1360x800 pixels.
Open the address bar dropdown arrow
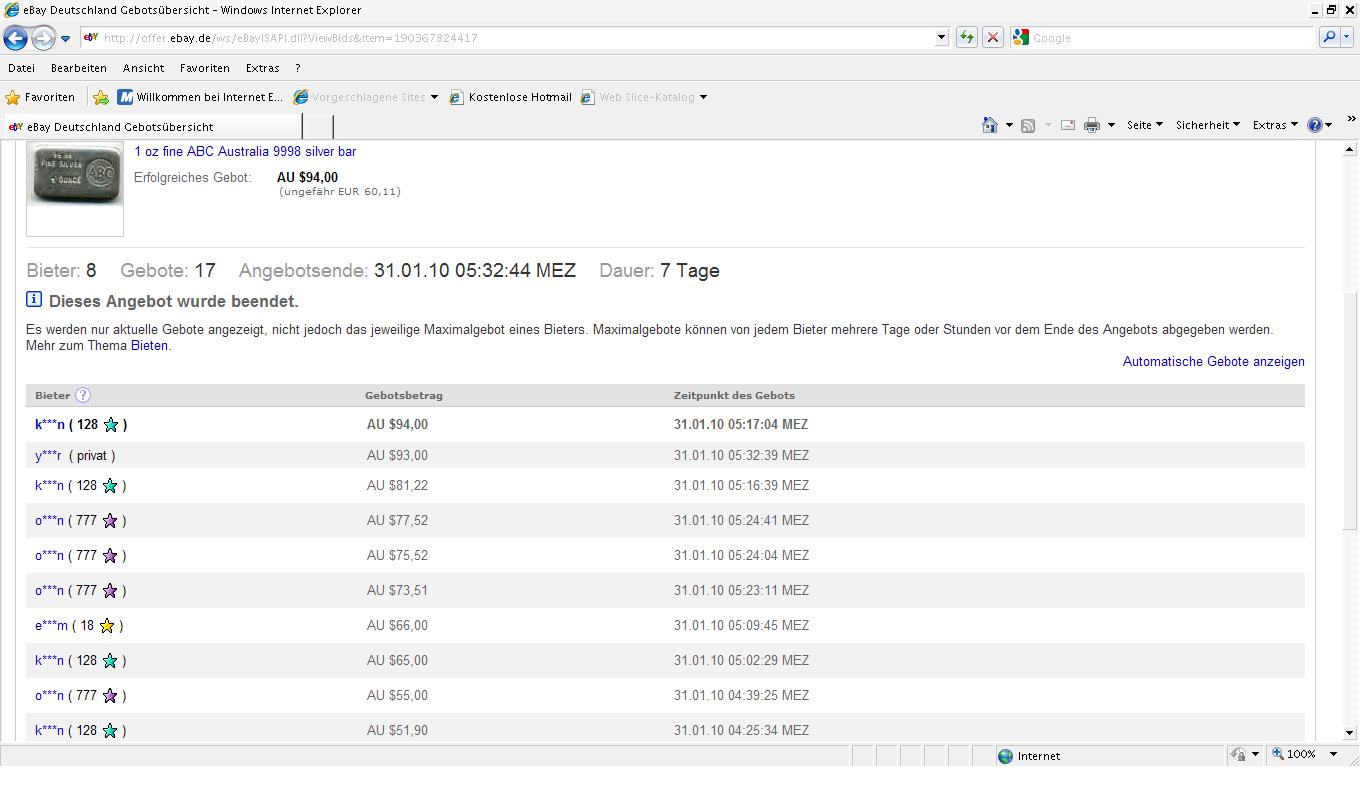coord(941,38)
